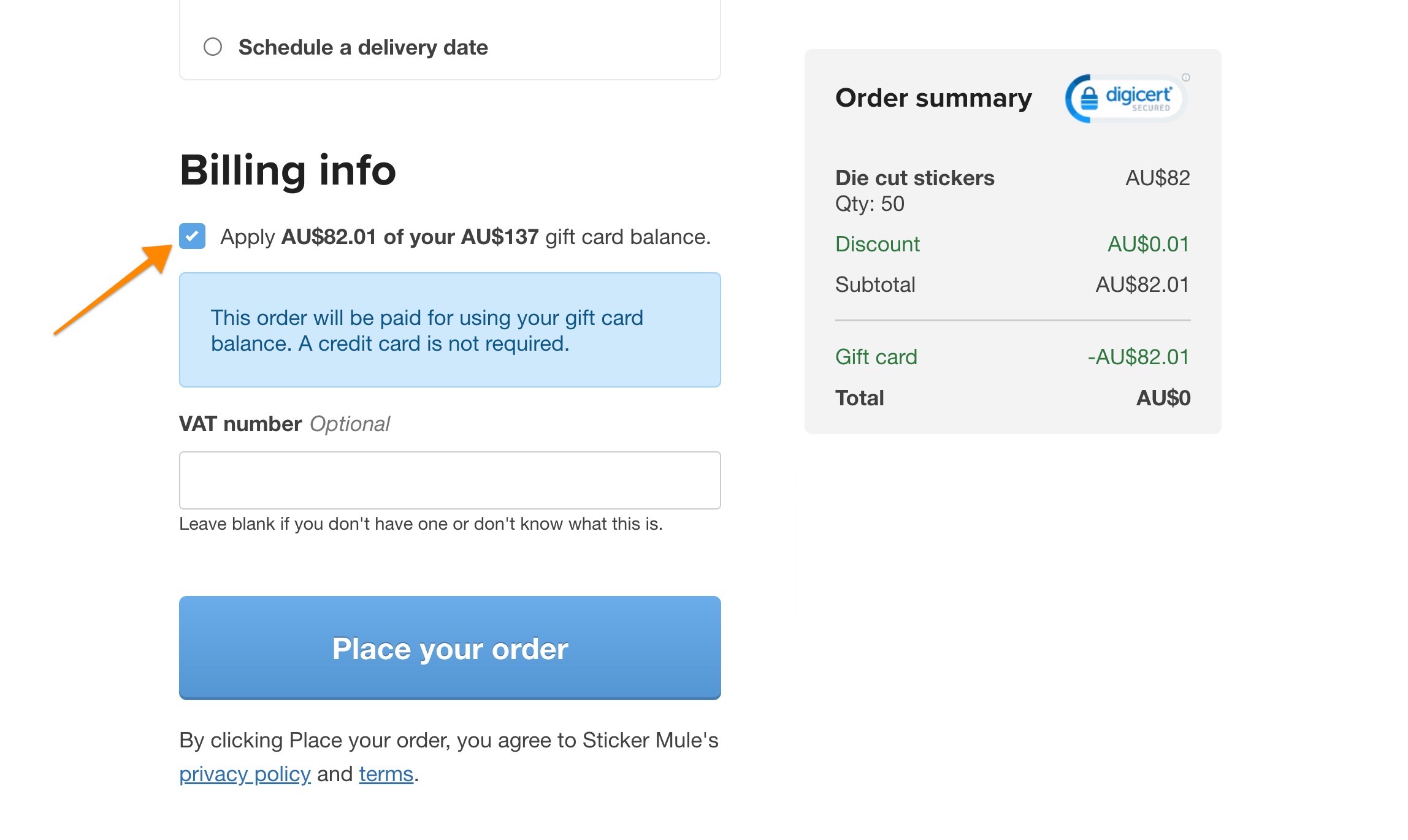This screenshot has height=840, width=1408.
Task: Click the DigiCert Secured trust badge
Action: point(1124,99)
